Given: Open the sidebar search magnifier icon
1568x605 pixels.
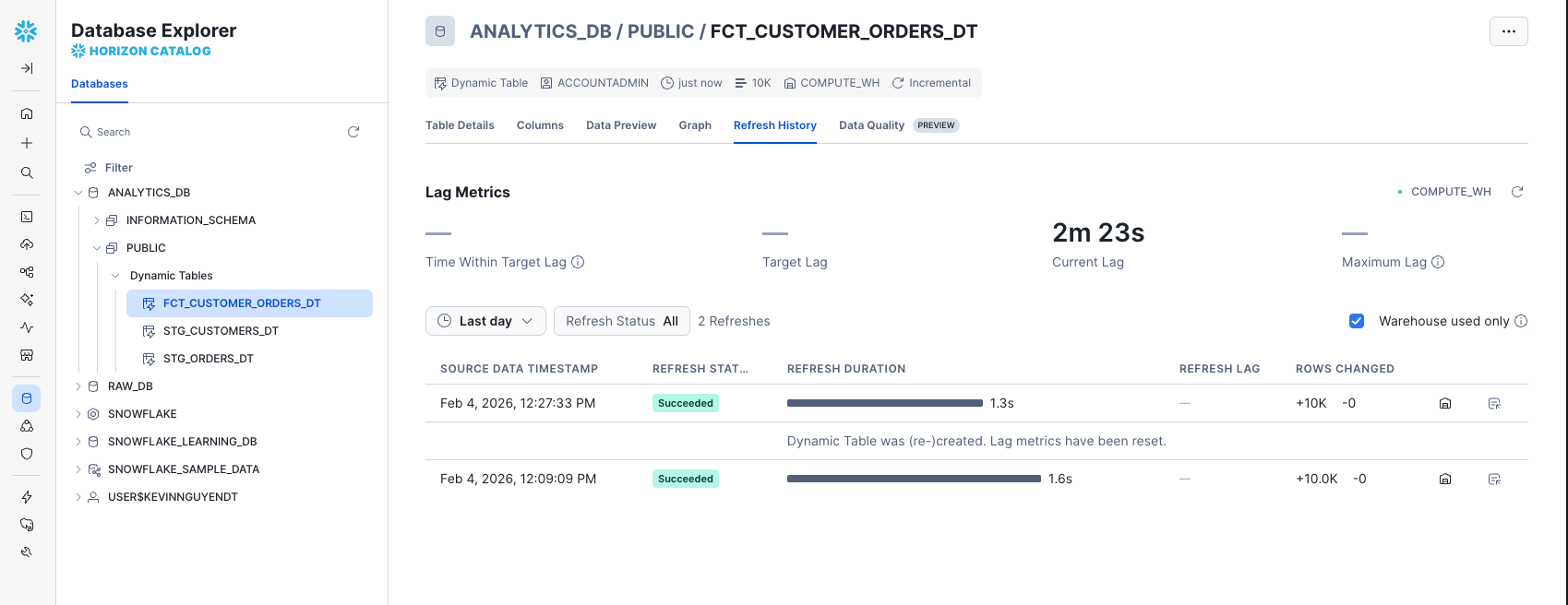Looking at the screenshot, I should 27,172.
